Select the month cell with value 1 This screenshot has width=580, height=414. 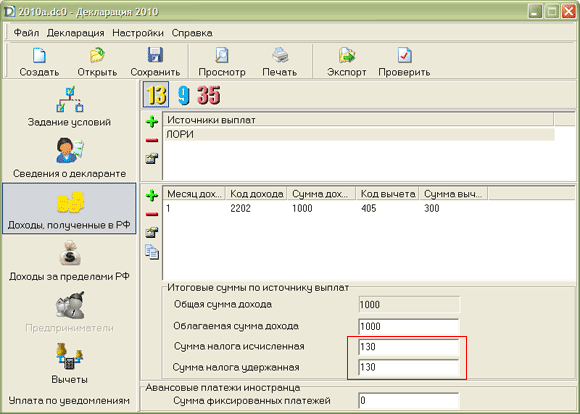(168, 208)
